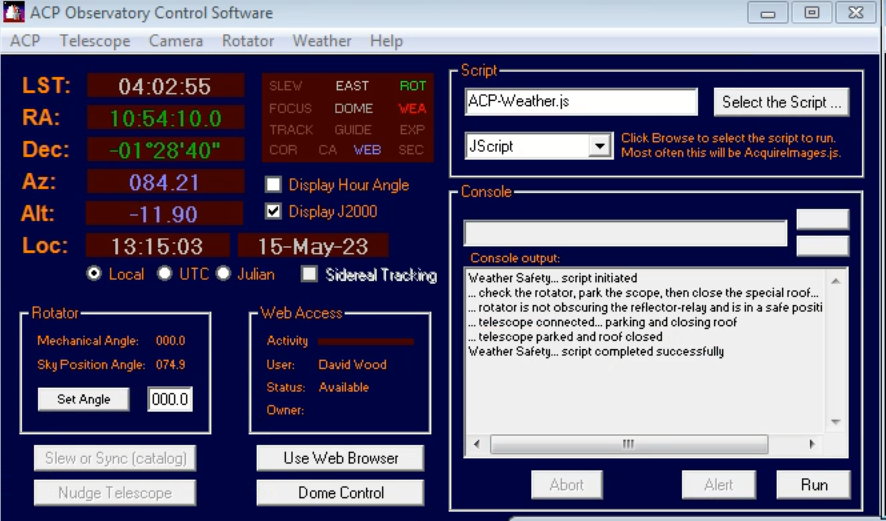Click the Alert button
886x521 pixels.
718,485
